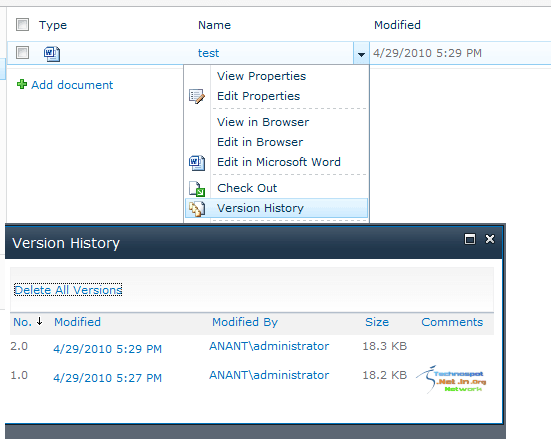Open version 1.0 dated 5:27 PM
This screenshot has height=440, width=551.
pyautogui.click(x=108, y=378)
